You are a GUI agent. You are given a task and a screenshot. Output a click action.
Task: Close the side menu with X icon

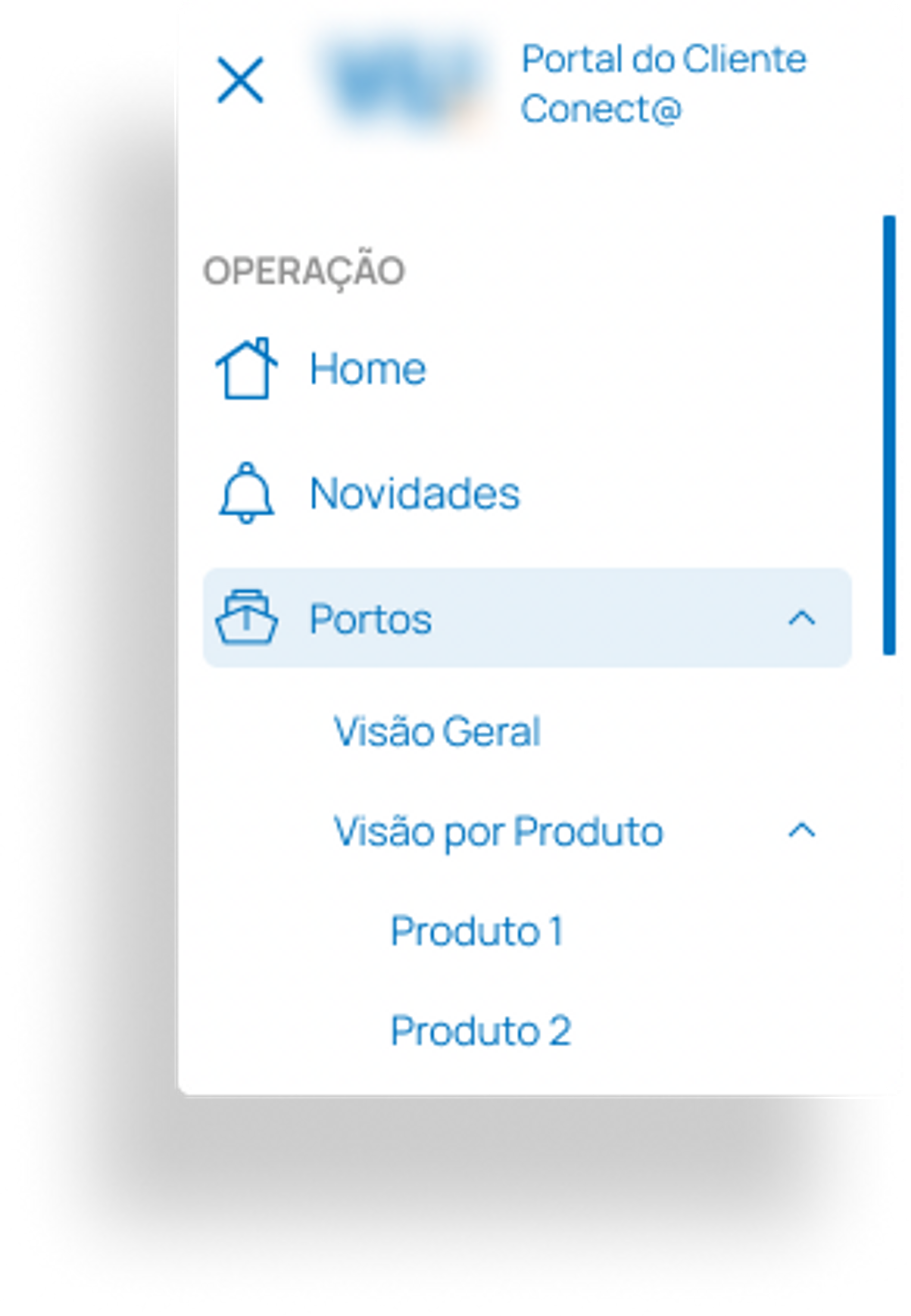[x=240, y=80]
